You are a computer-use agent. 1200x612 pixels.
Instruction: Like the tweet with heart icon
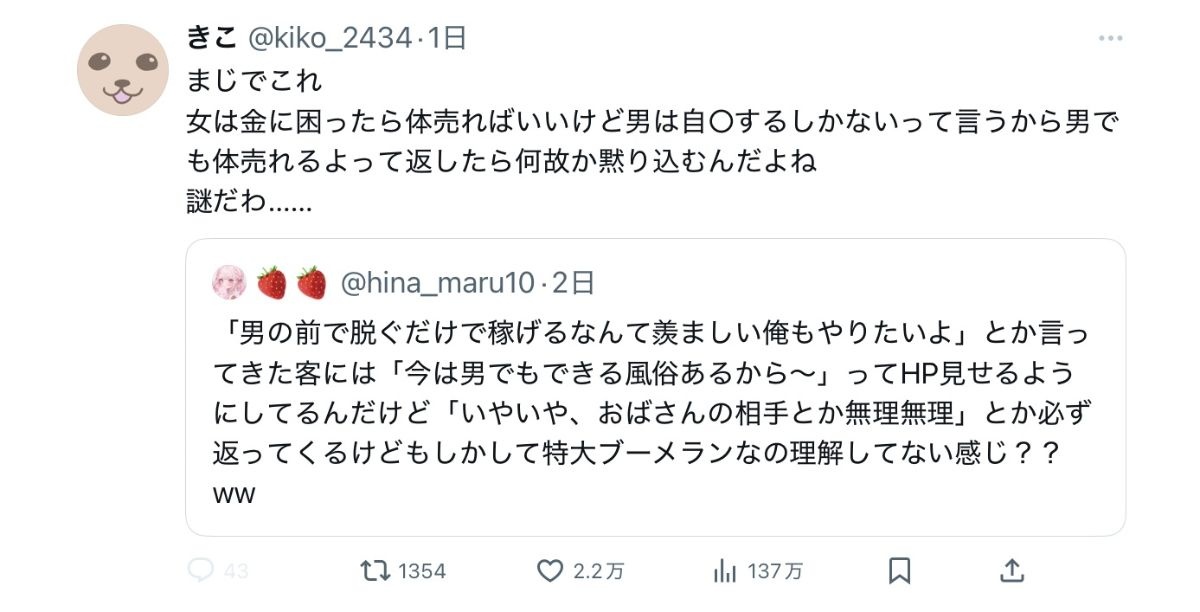point(550,571)
